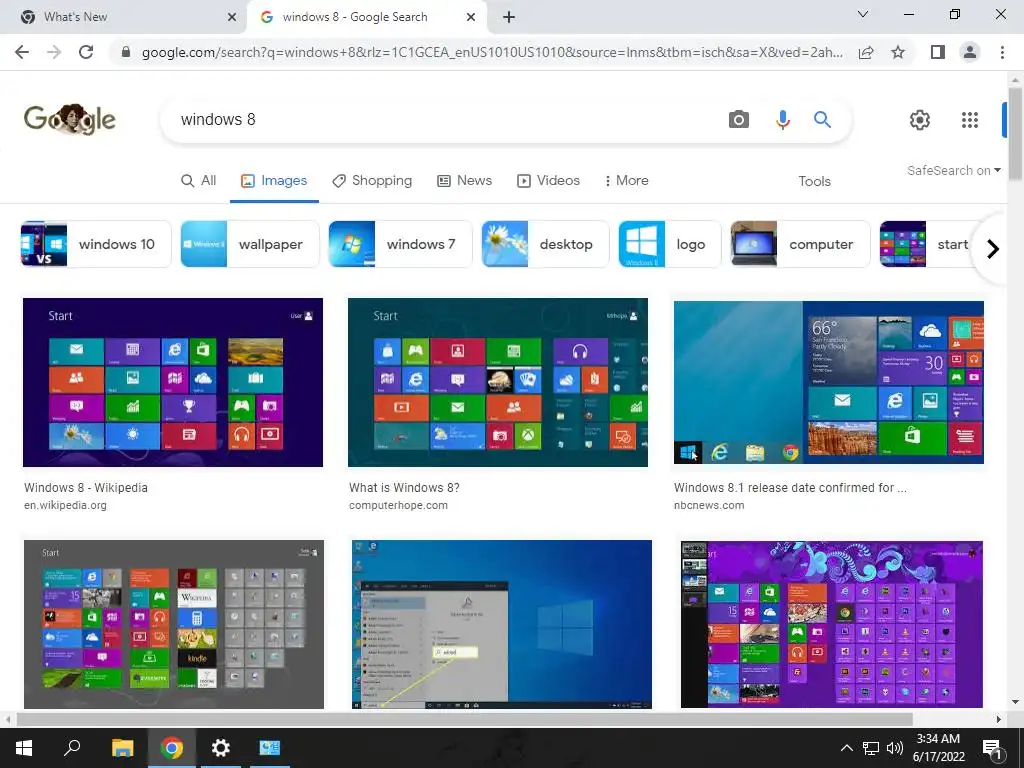Open the gray Start screen thumbnail

174,624
